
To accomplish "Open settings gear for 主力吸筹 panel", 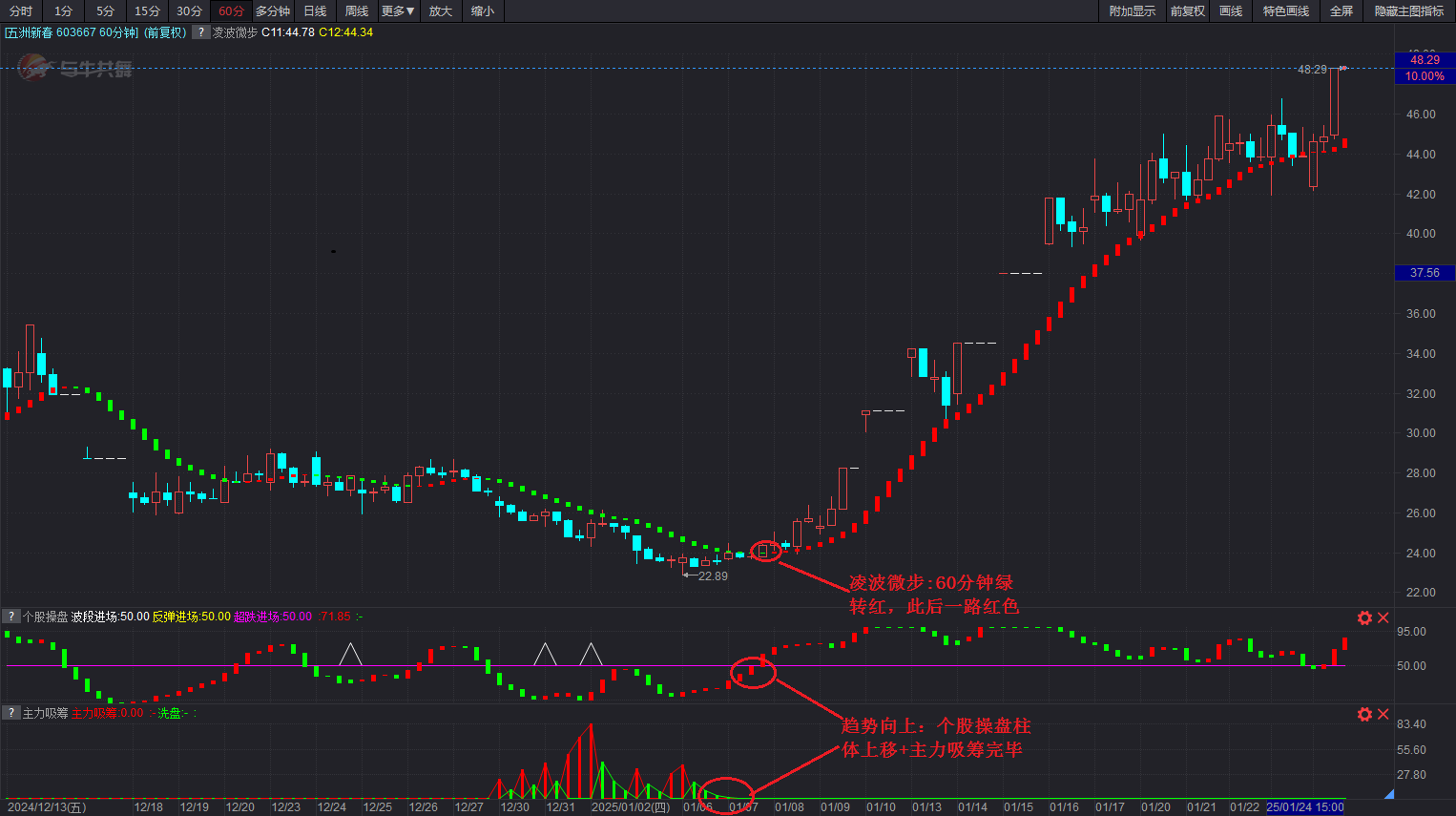I will [x=1364, y=714].
